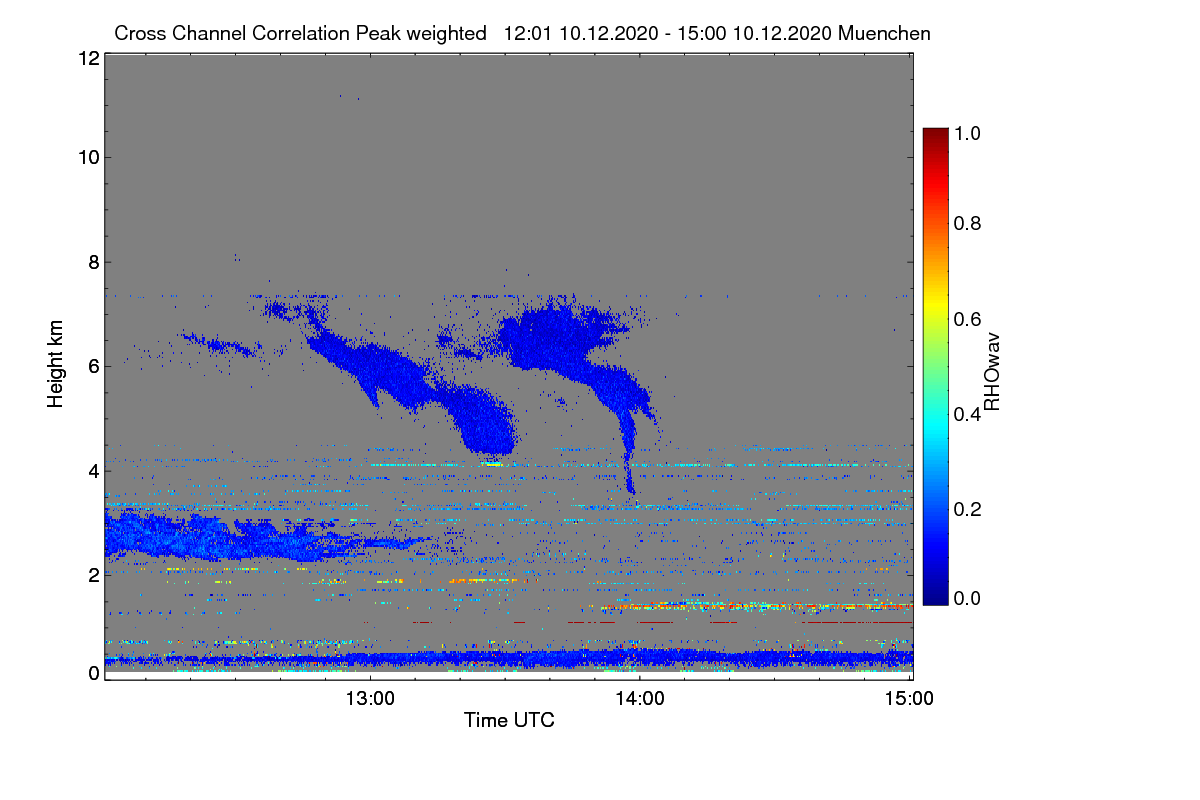Click the height tick label 10
The height and width of the screenshot is (800, 1200).
(x=87, y=157)
